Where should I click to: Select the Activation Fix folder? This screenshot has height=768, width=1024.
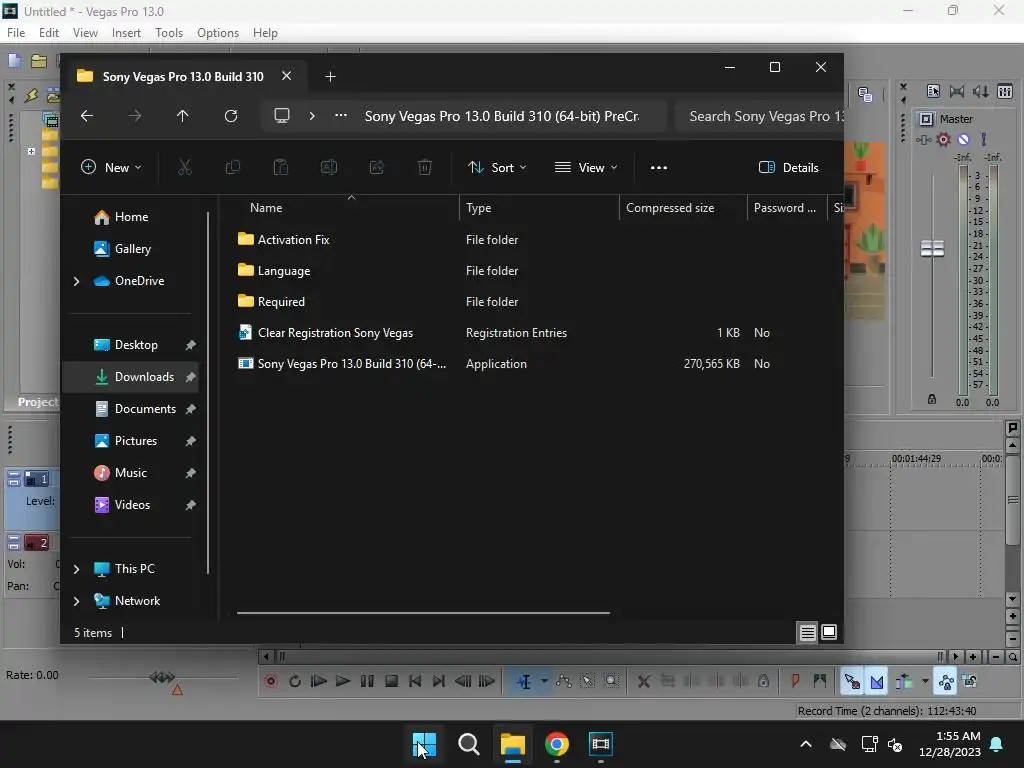[x=293, y=240]
